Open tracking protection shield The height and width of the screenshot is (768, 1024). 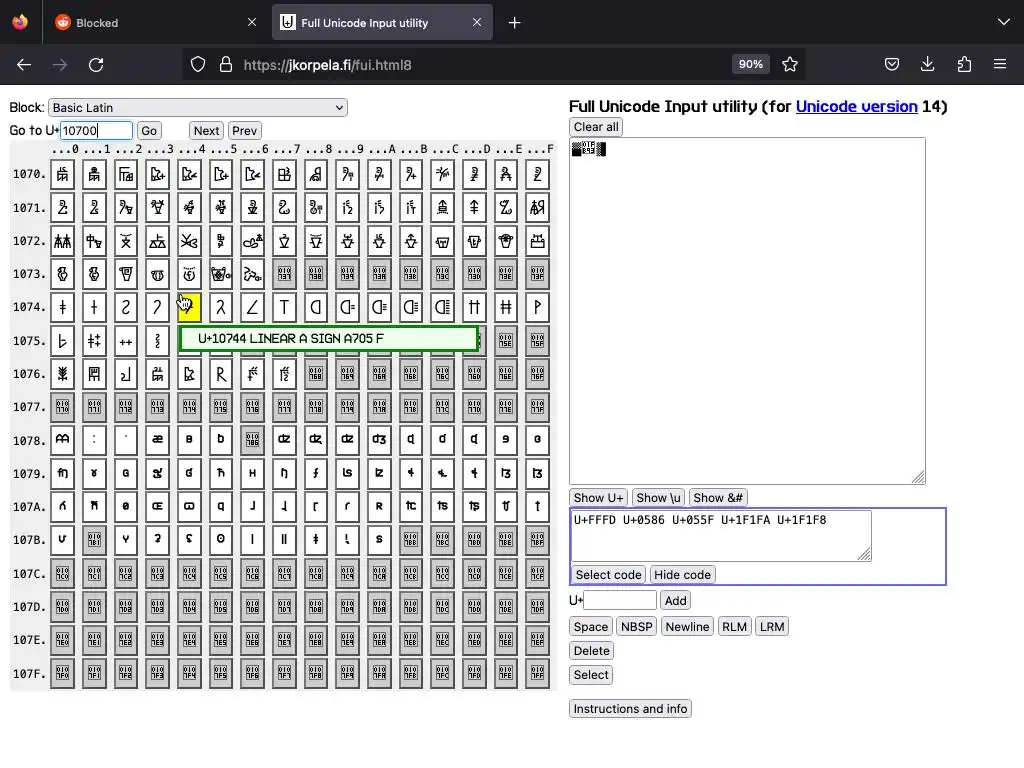point(198,65)
